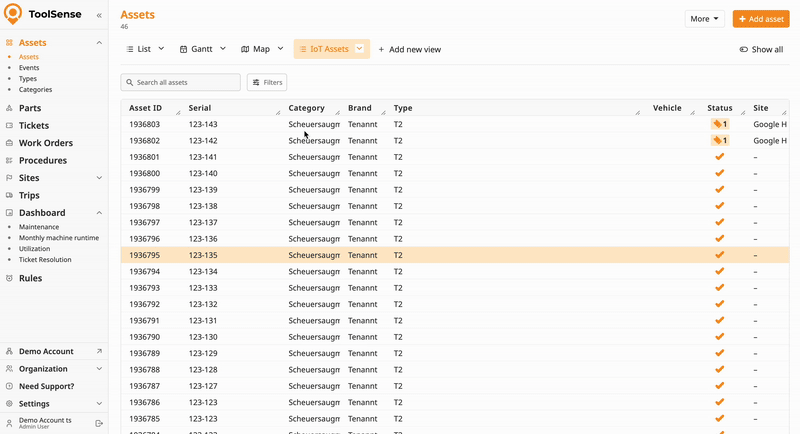Click the Assets grid icon in sidebar
The width and height of the screenshot is (800, 434).
pos(9,43)
